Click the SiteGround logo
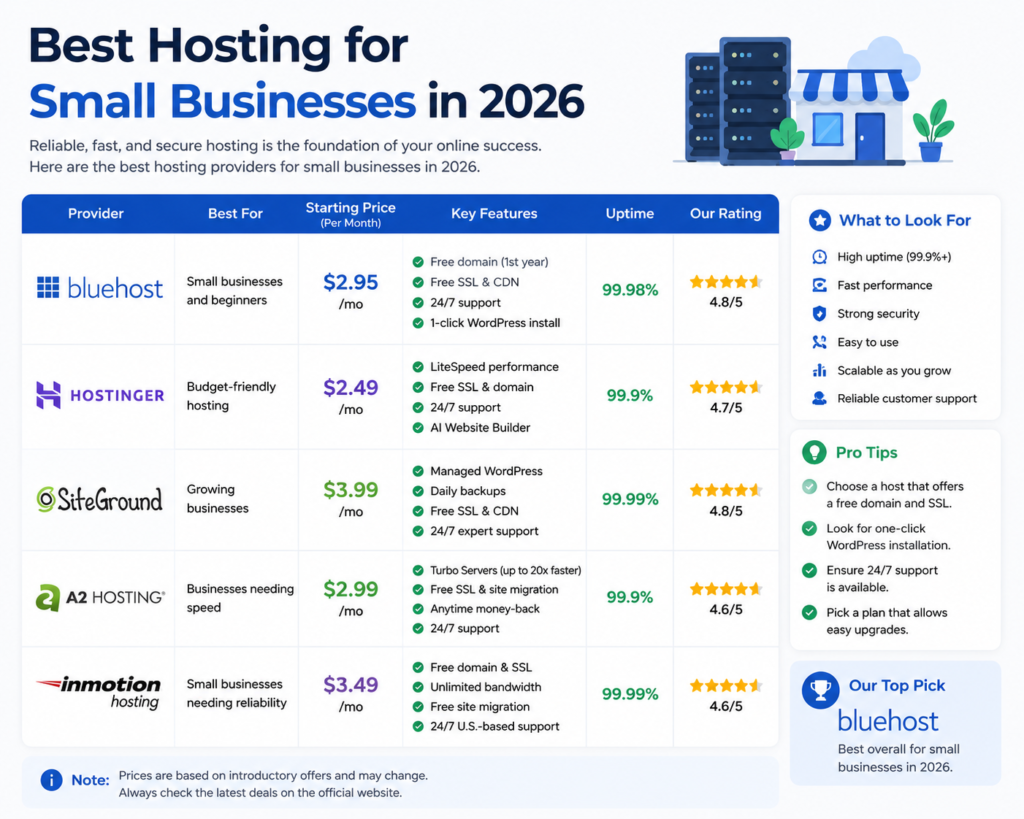 (x=99, y=500)
